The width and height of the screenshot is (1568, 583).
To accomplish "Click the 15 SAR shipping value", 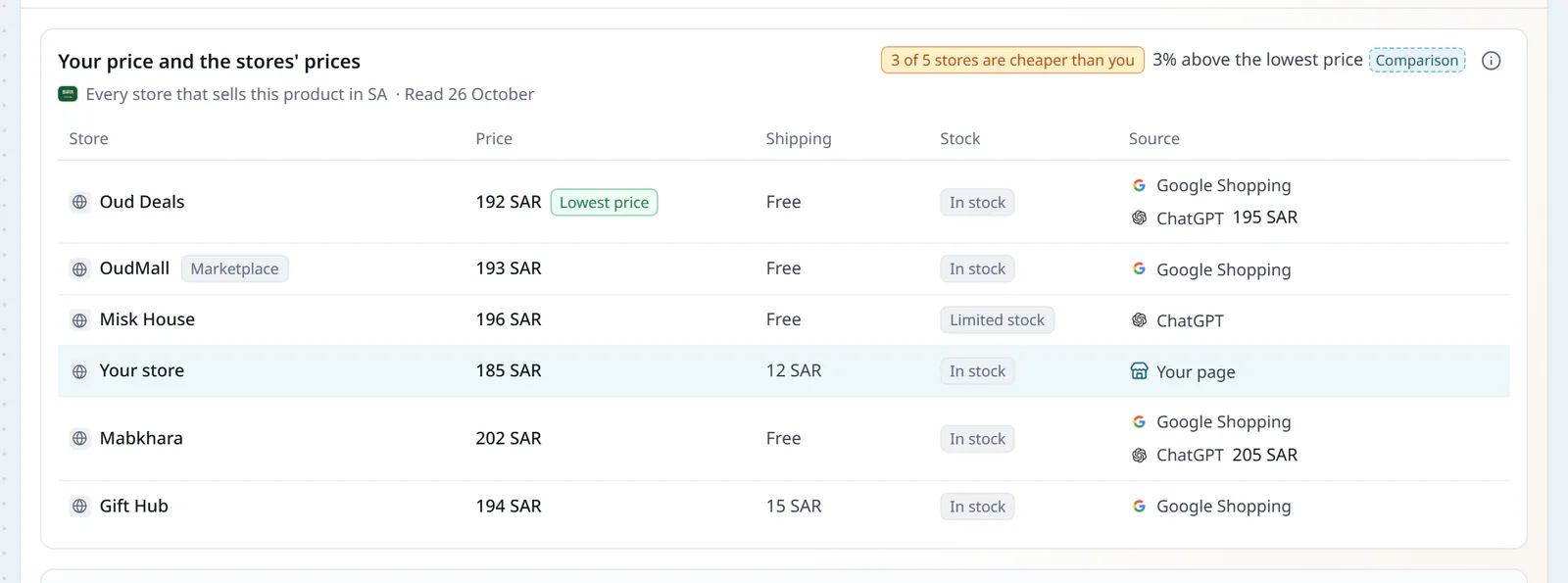I will [794, 506].
